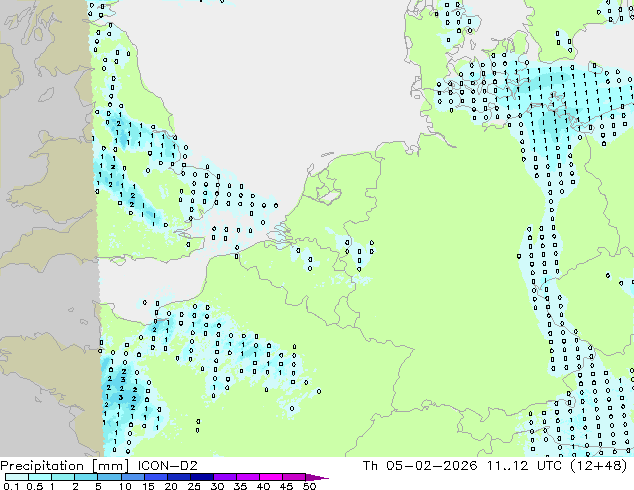Image resolution: width=634 pixels, height=490 pixels.
Task: Click the '11..12 UTC' time text
Action: pos(524,465)
